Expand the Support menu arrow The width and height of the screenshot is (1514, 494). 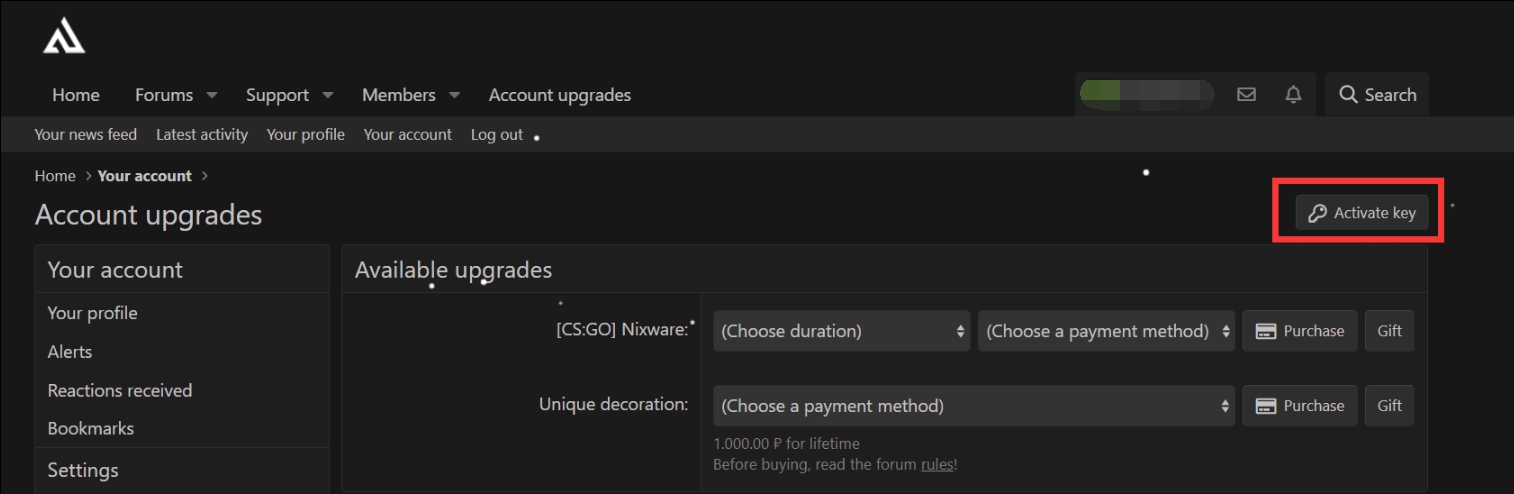tap(328, 96)
